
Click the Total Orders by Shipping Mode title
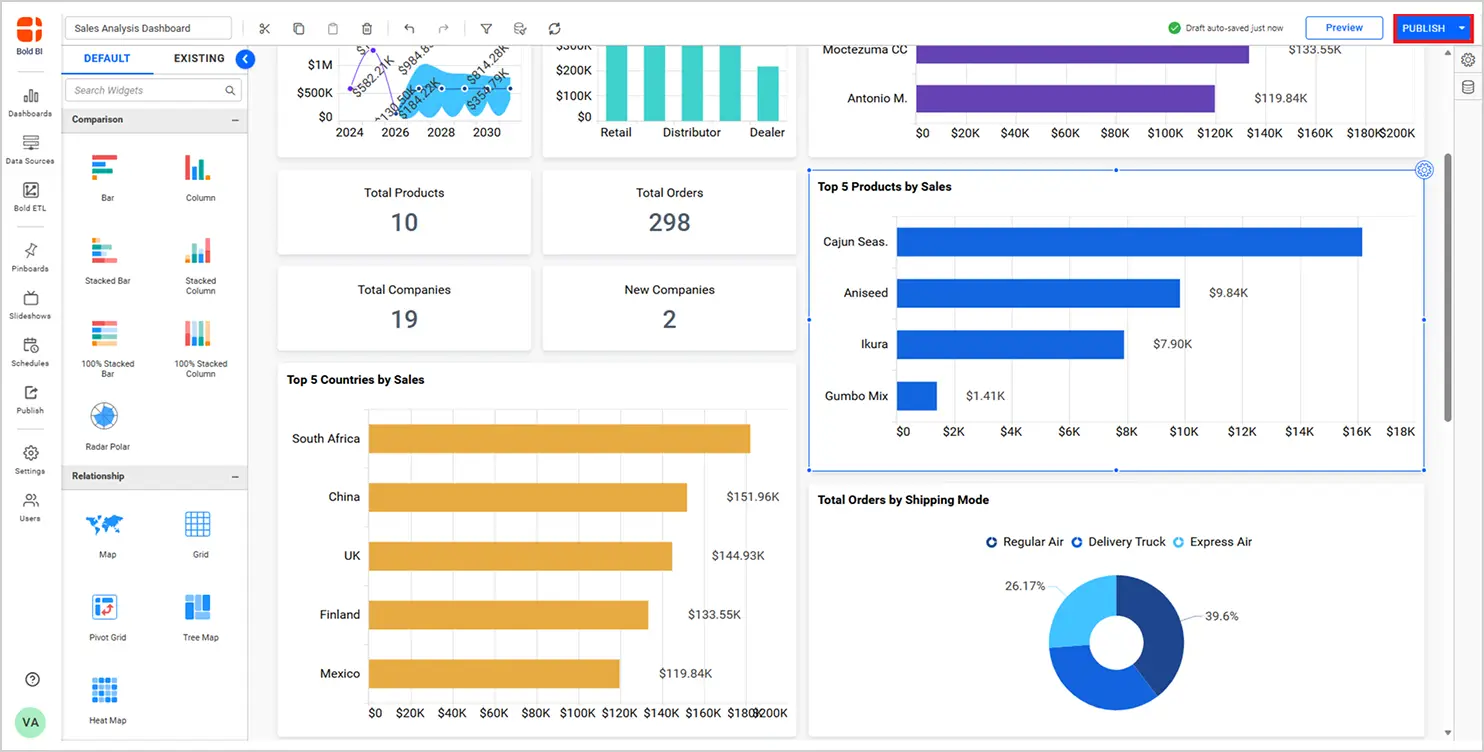tap(903, 500)
